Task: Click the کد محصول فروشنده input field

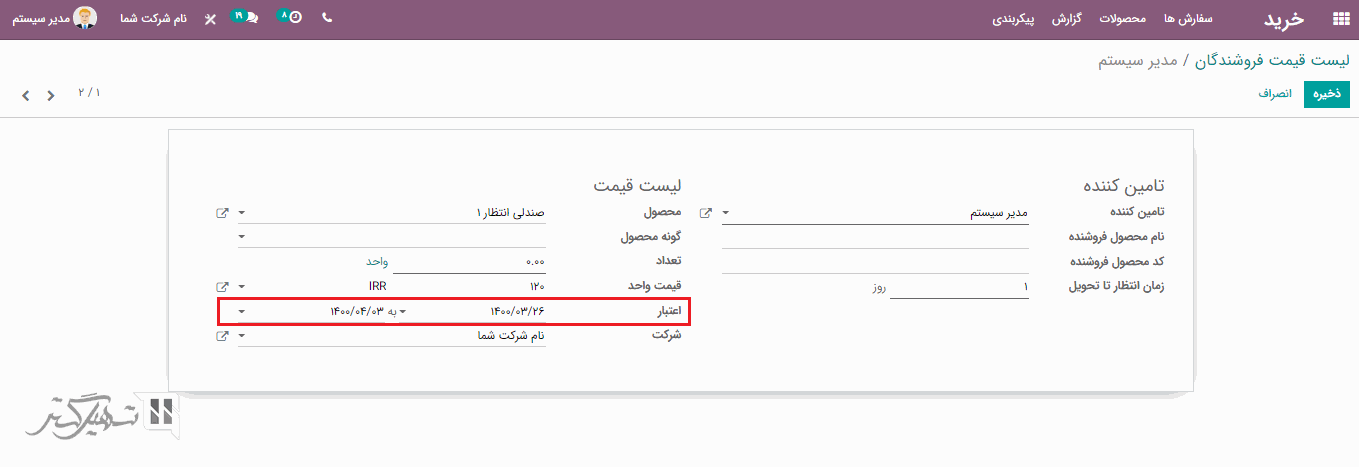Action: (875, 262)
